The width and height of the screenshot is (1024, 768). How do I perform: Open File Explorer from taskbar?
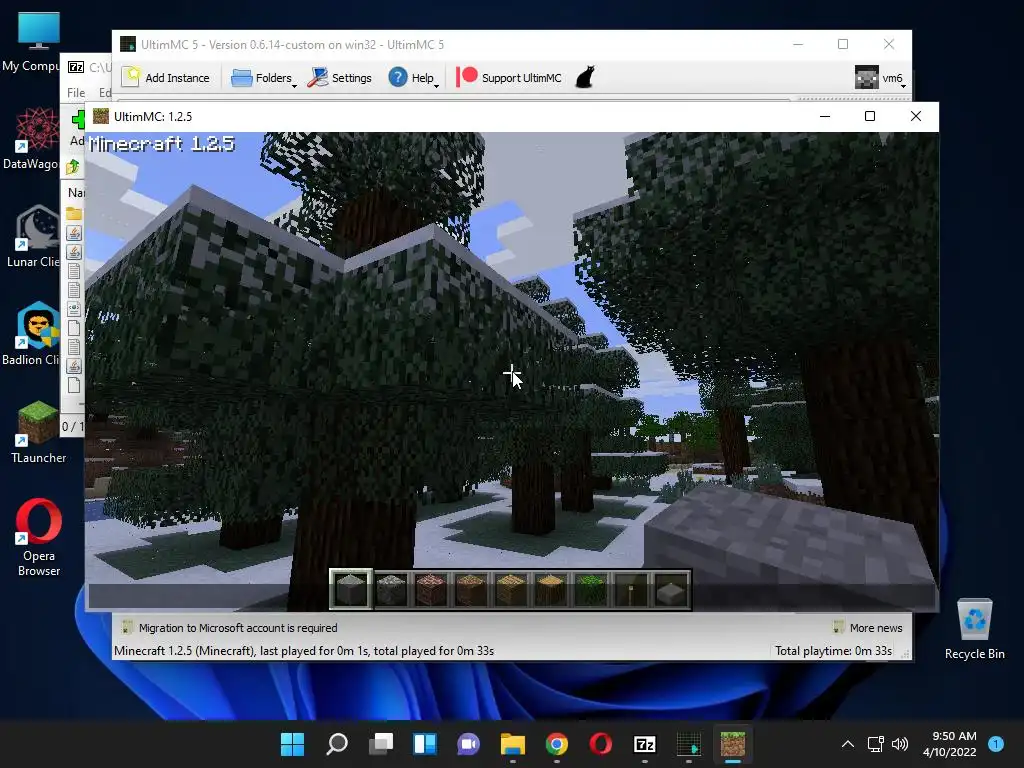(513, 744)
